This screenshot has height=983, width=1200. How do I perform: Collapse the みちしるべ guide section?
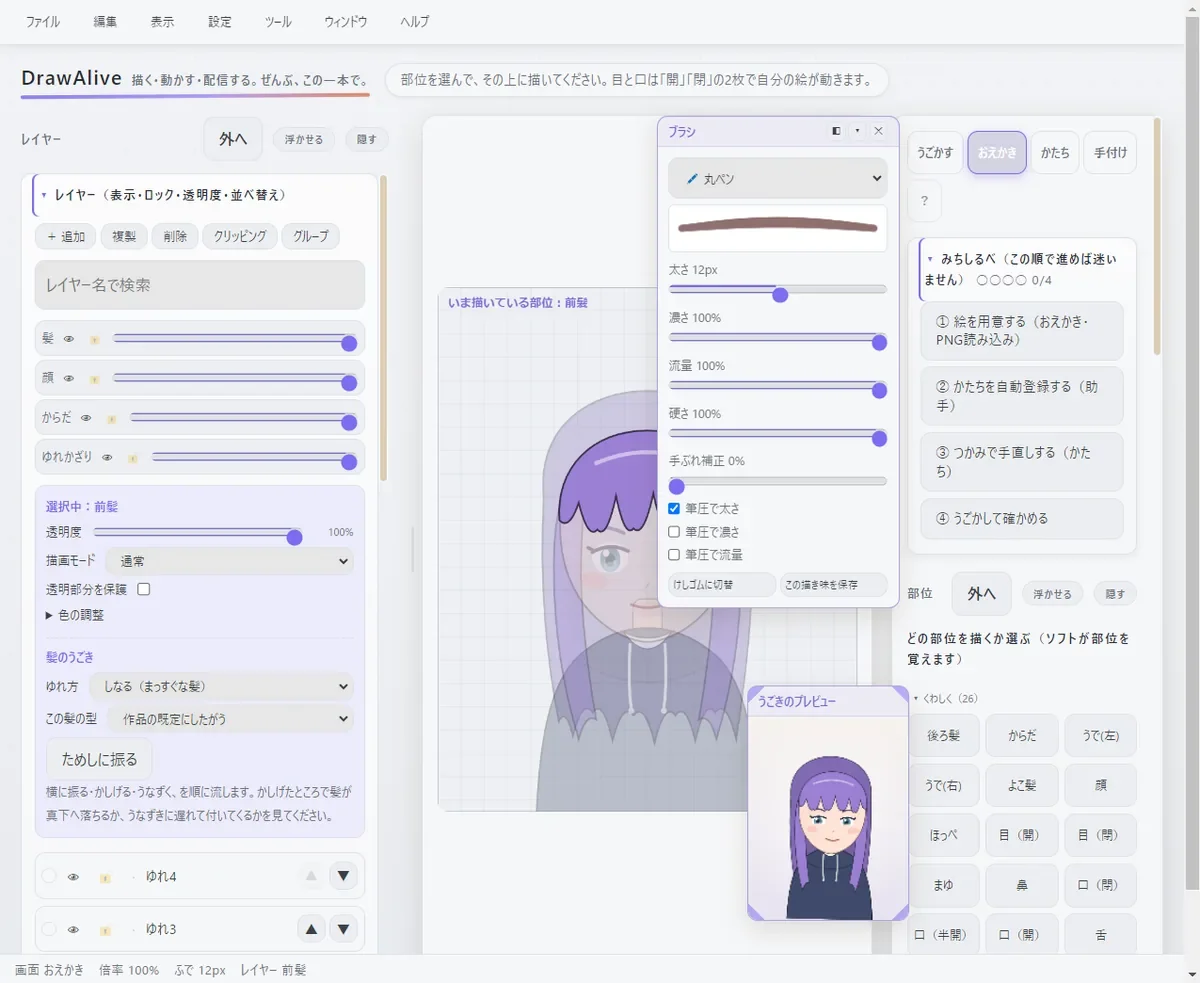point(1020,270)
